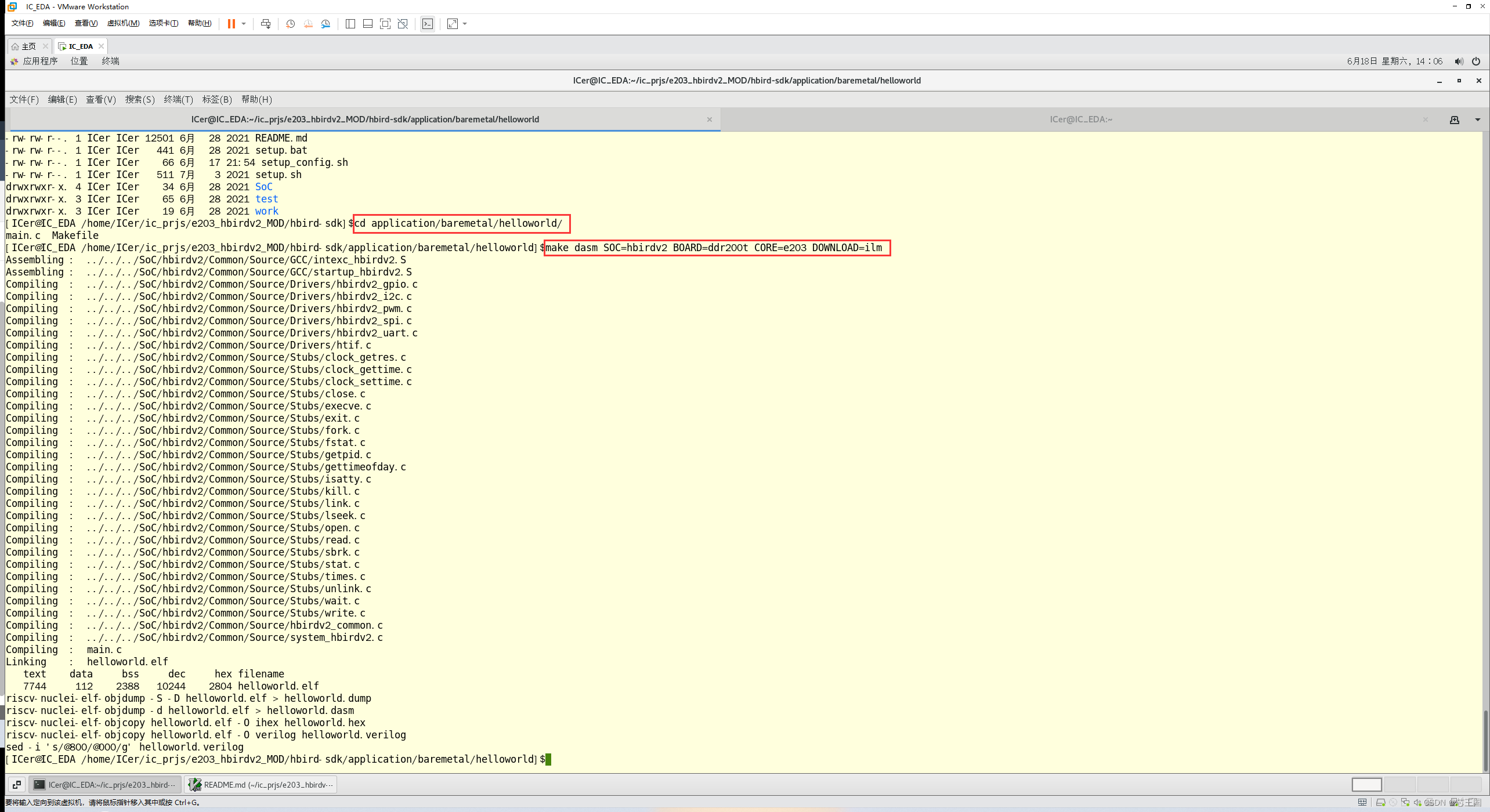Open the stretch guest dropdown arrow
This screenshot has height=812, width=1490.
tap(465, 24)
